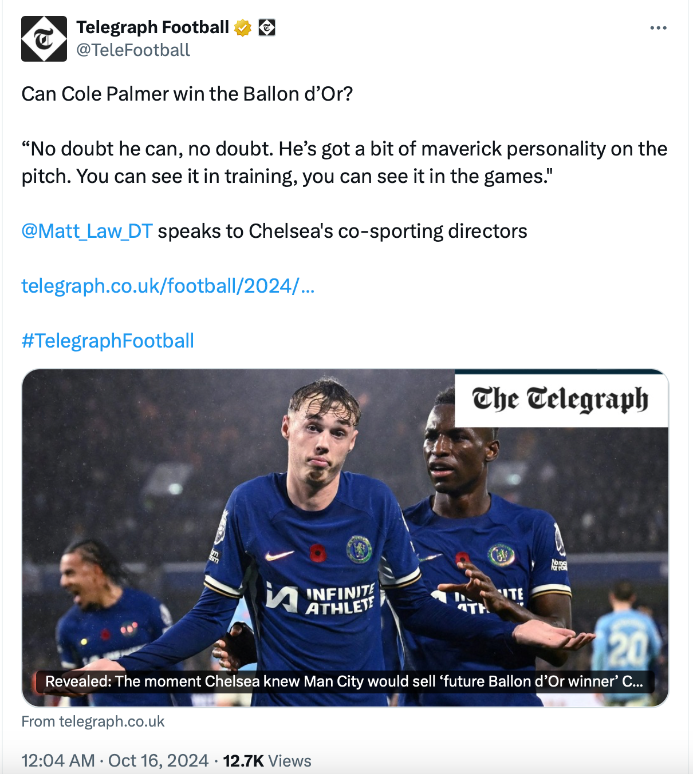
Task: Click the 'speaks to Chelsea's co-sporting directors' text
Action: pos(342,231)
